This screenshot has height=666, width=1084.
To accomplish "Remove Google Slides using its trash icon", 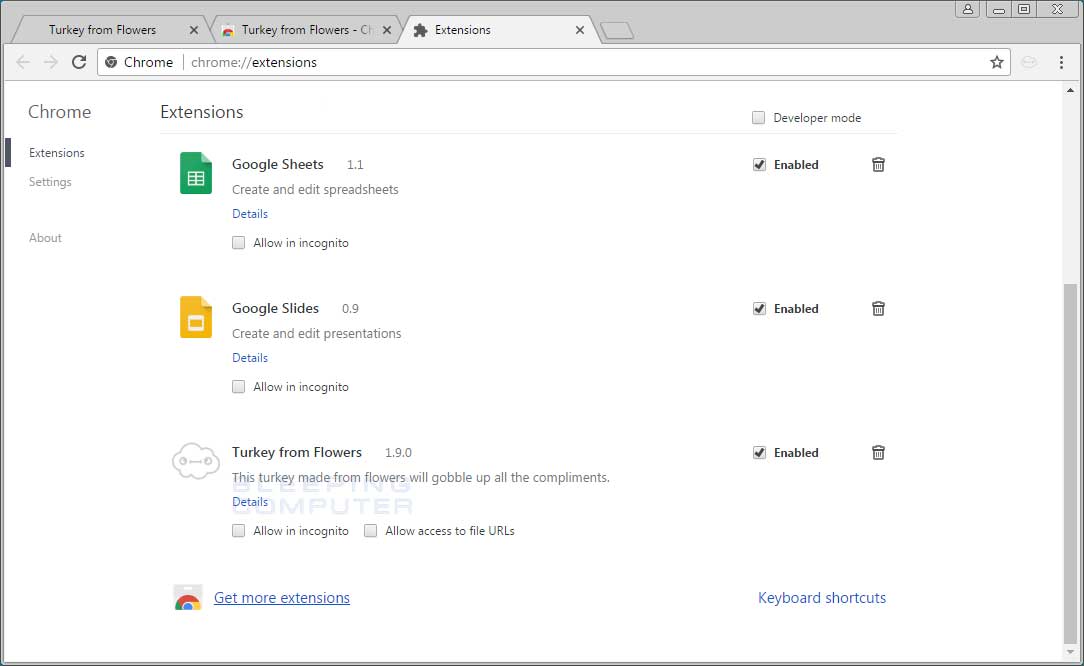I will pos(878,308).
